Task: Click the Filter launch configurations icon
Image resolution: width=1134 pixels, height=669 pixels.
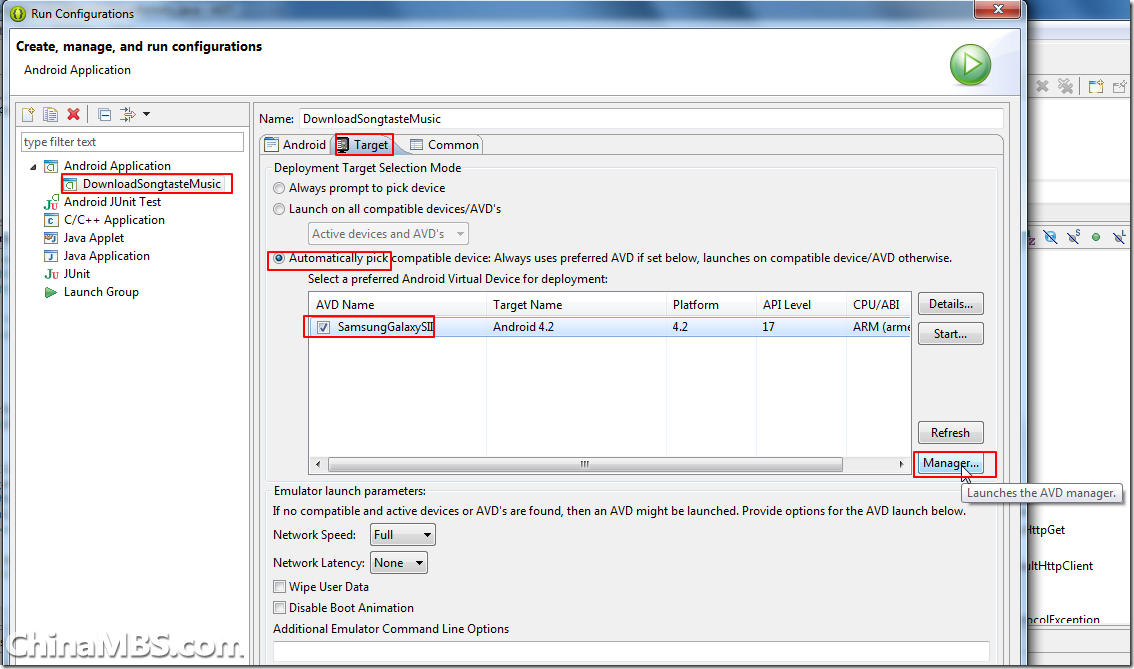Action: (127, 114)
